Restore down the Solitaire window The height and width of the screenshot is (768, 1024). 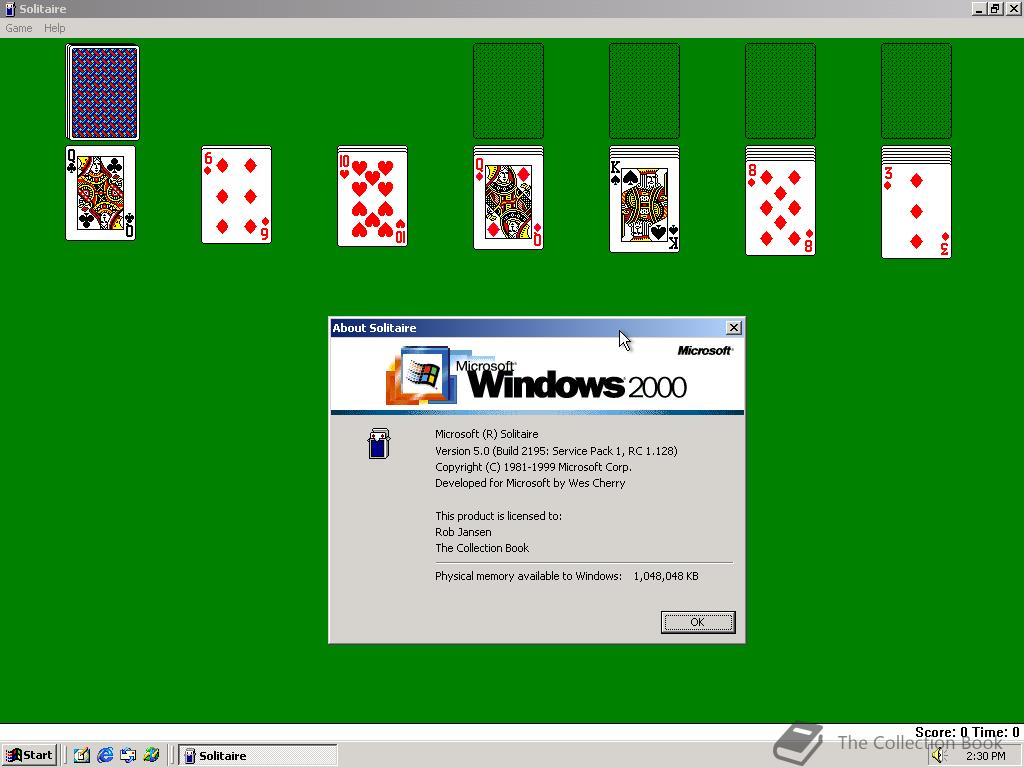click(995, 8)
